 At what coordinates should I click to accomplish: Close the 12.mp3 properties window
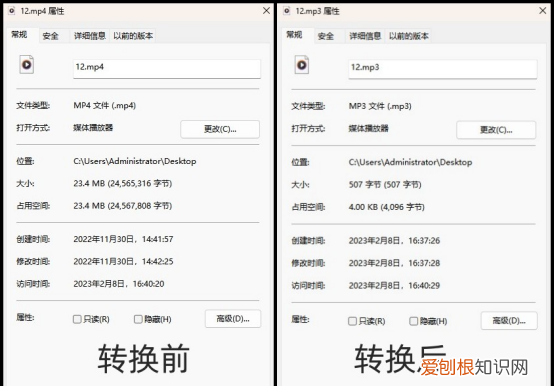point(543,11)
